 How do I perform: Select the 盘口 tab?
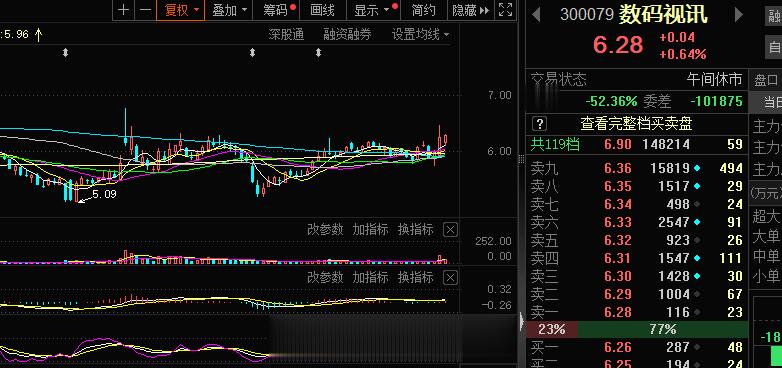pos(766,80)
